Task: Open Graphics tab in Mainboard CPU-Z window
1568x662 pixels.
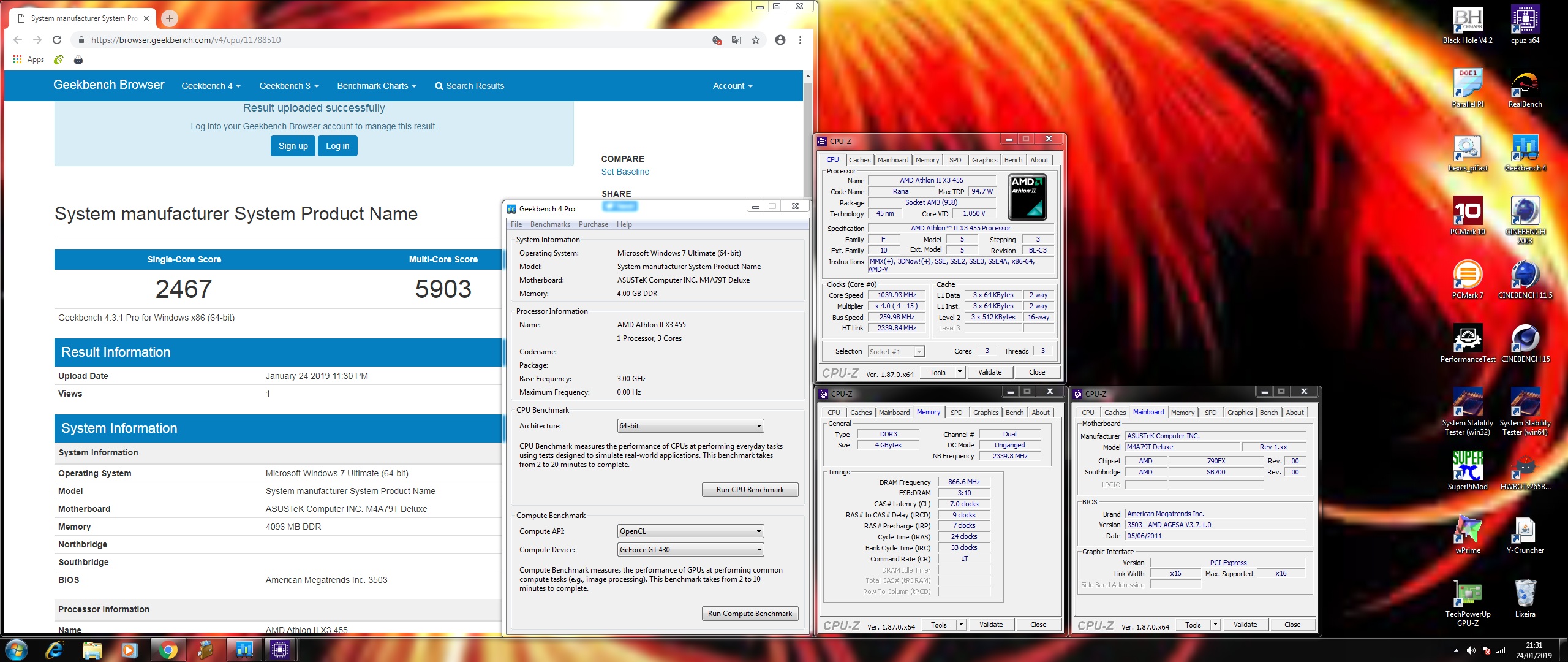Action: [x=1240, y=413]
